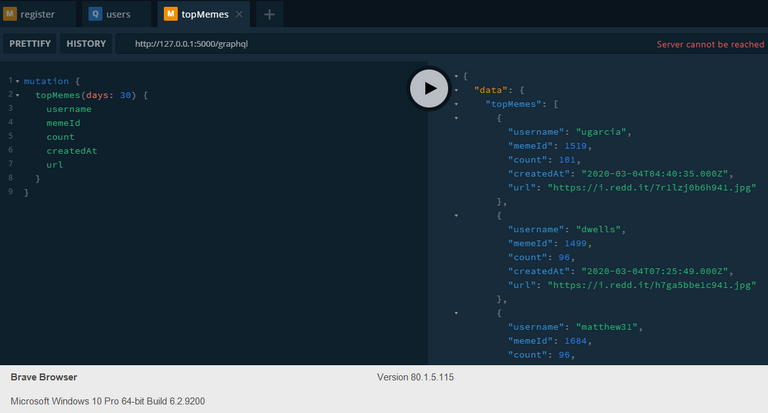This screenshot has width=768, height=413.
Task: Collapse the "data" node in response
Action: [x=455, y=90]
